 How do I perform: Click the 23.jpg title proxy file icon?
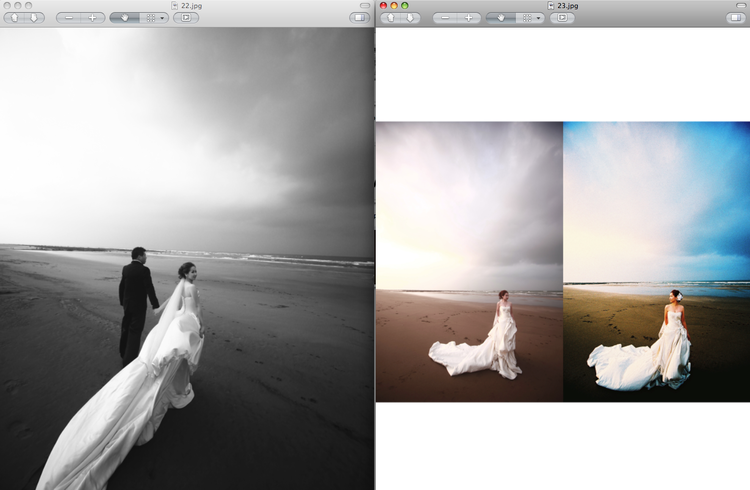pos(551,6)
